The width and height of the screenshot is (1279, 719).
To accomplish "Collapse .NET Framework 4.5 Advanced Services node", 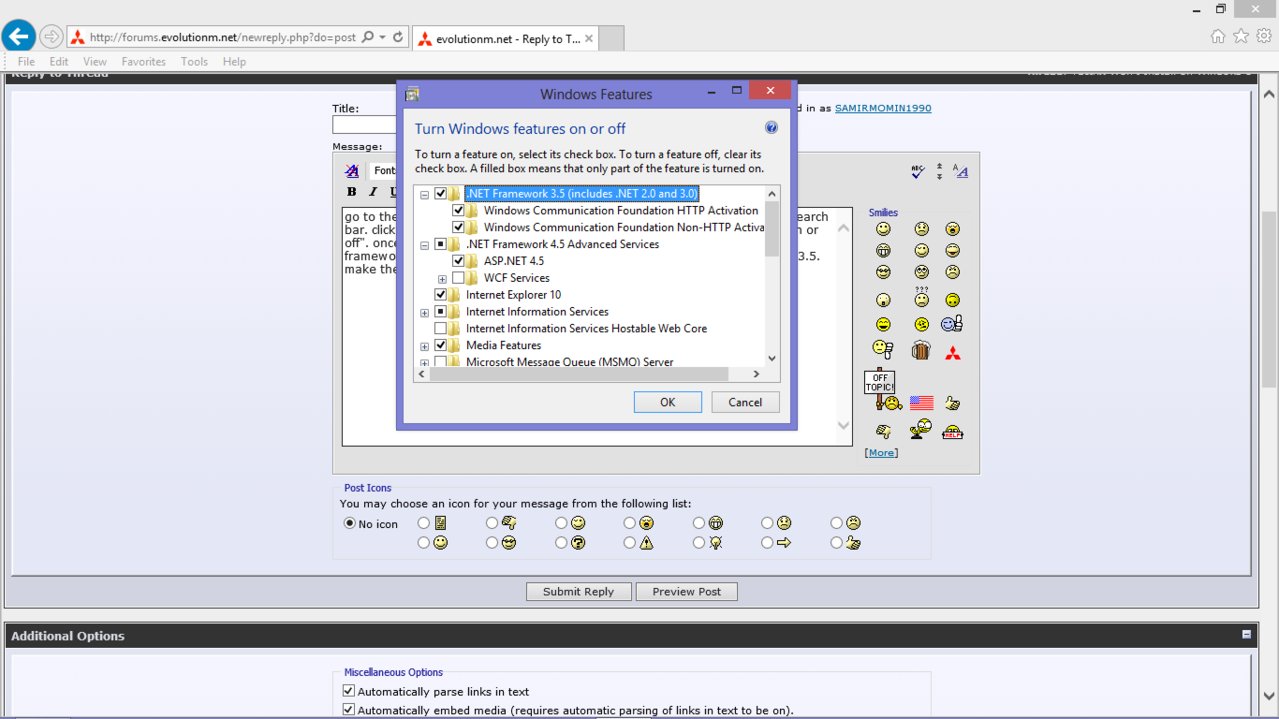I will [425, 245].
